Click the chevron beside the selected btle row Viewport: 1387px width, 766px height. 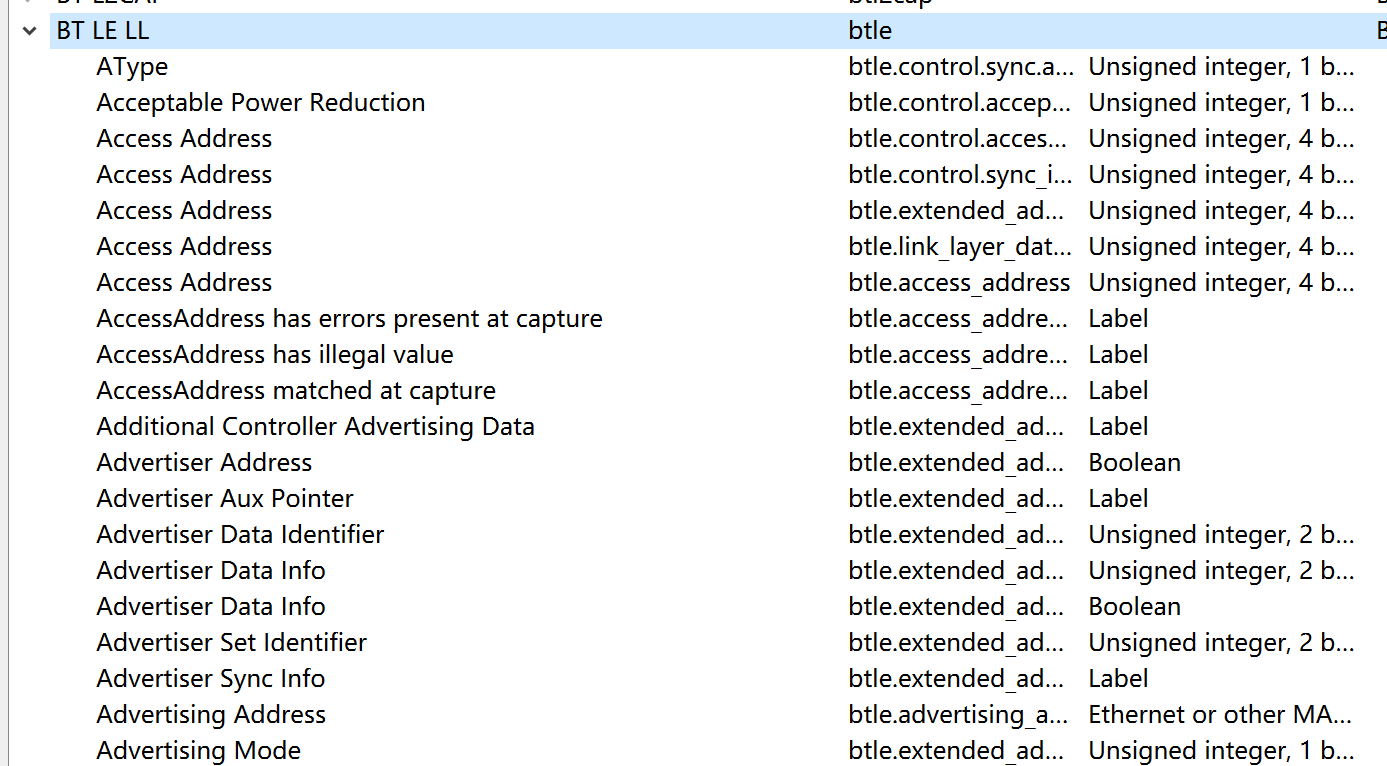click(29, 30)
